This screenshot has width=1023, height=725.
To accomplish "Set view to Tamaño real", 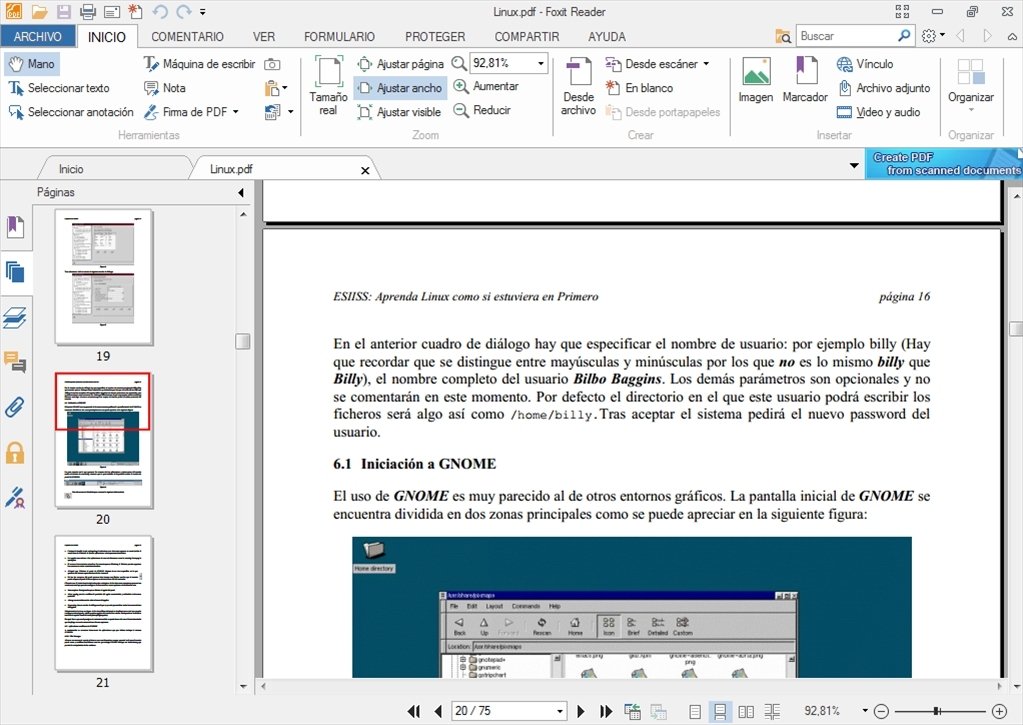I will point(328,86).
